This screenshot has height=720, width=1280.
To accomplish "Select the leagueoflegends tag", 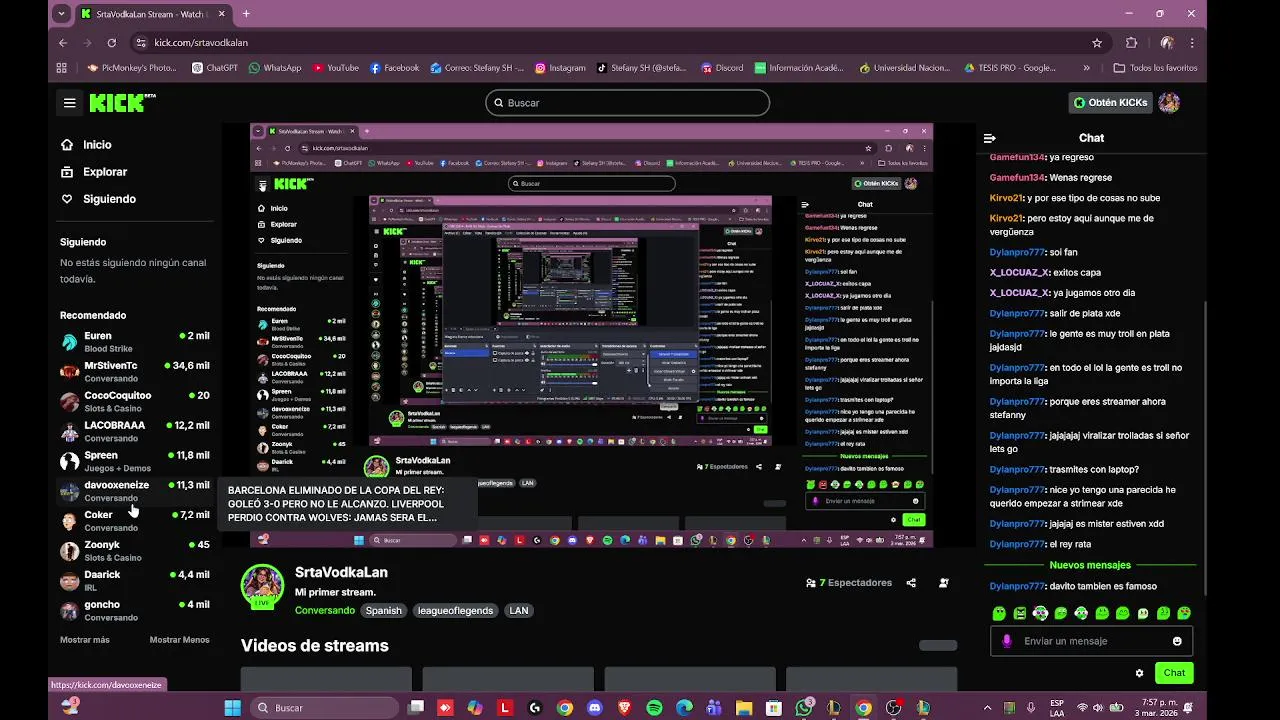I will (455, 610).
